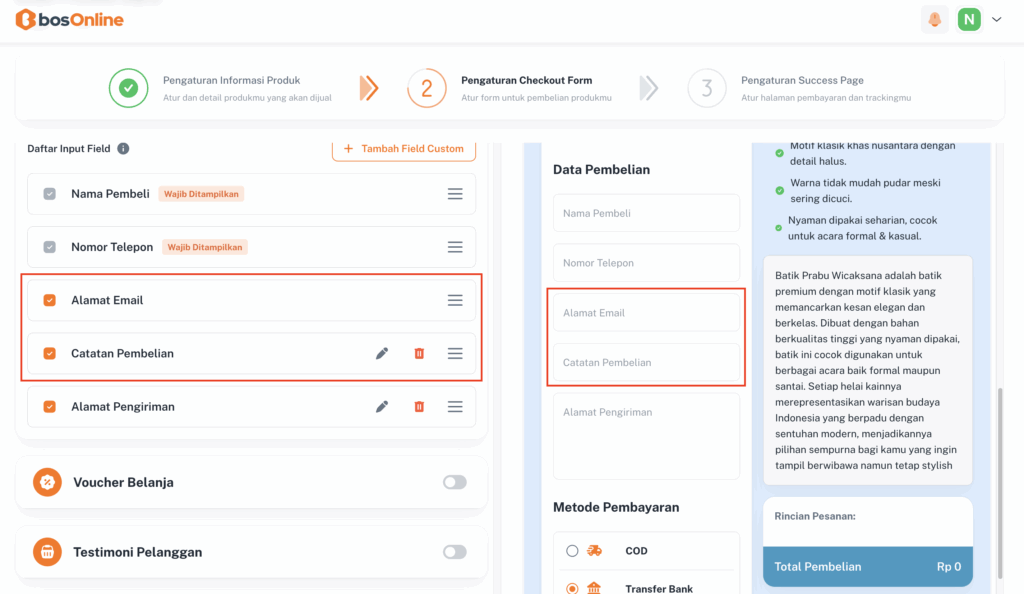Click the trash icon for Catatan Pembelian
This screenshot has height=594, width=1024.
click(419, 353)
